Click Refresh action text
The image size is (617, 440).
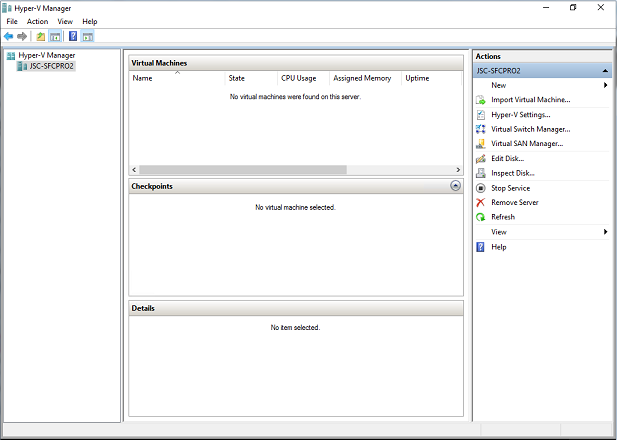tap(503, 217)
